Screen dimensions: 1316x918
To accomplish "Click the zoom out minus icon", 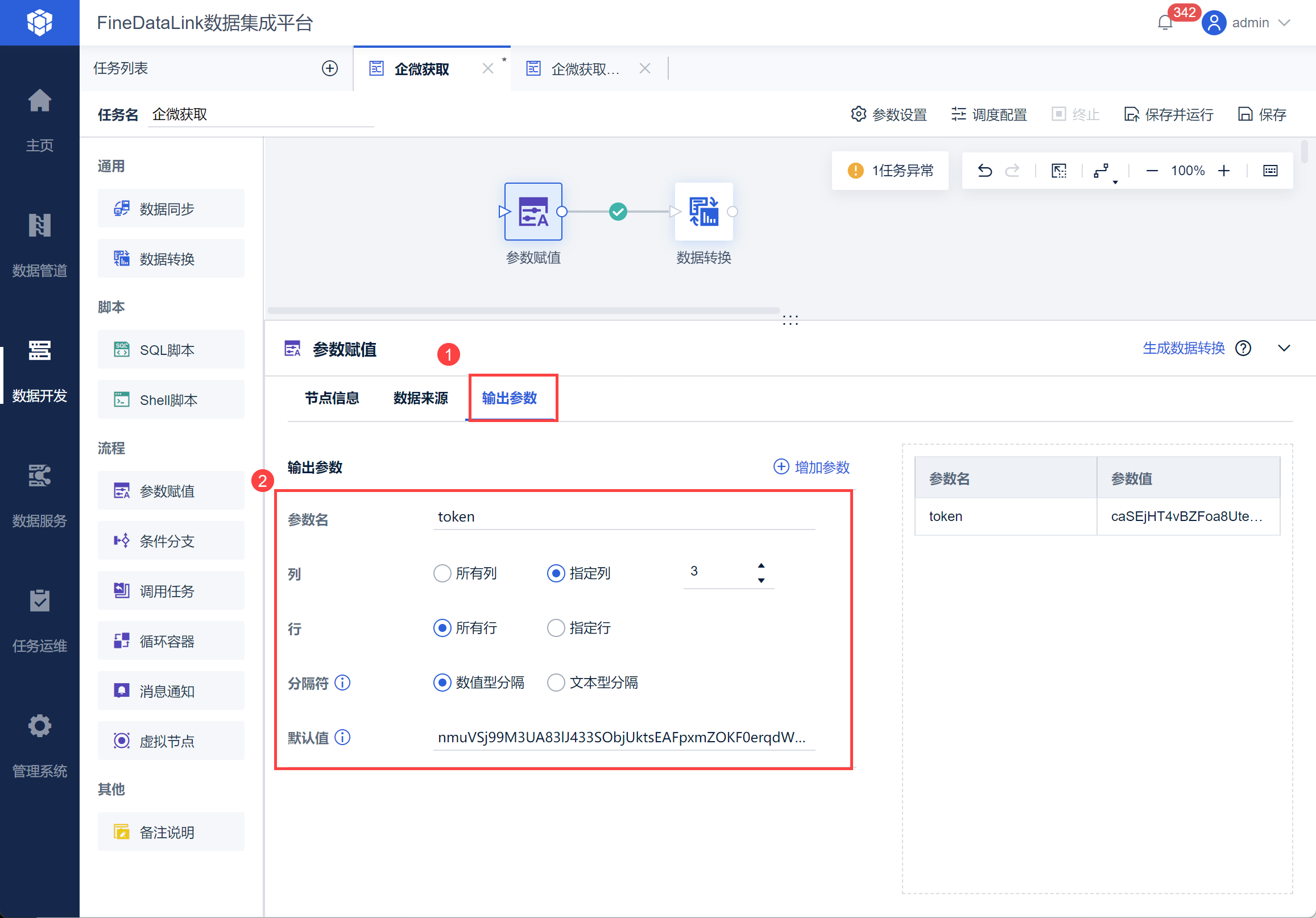I will tap(1152, 171).
